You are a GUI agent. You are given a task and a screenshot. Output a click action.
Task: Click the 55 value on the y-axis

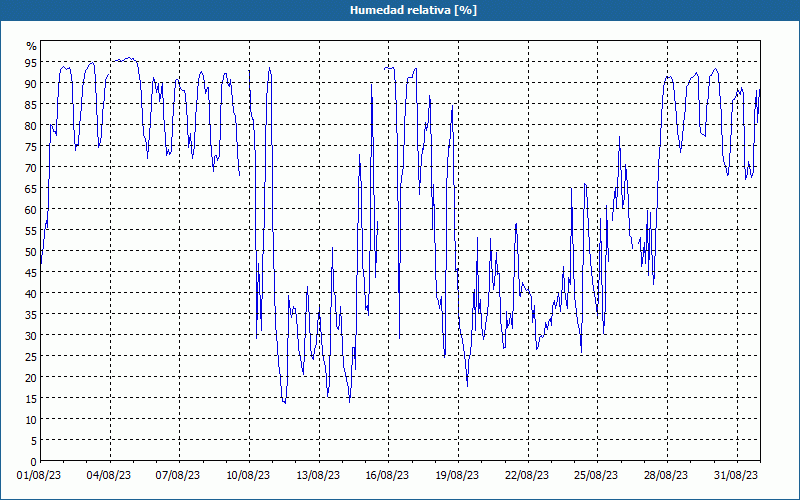click(31, 231)
